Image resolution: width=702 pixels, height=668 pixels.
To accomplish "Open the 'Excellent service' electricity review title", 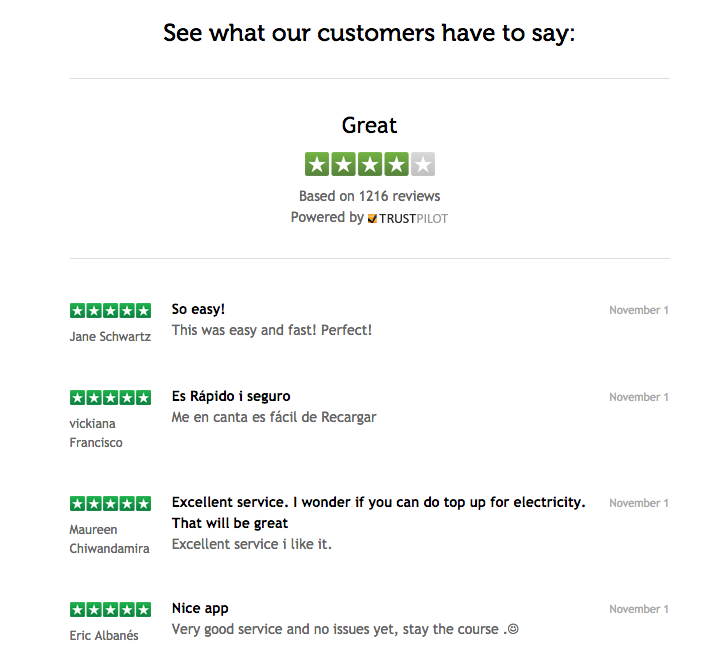I will (x=378, y=513).
